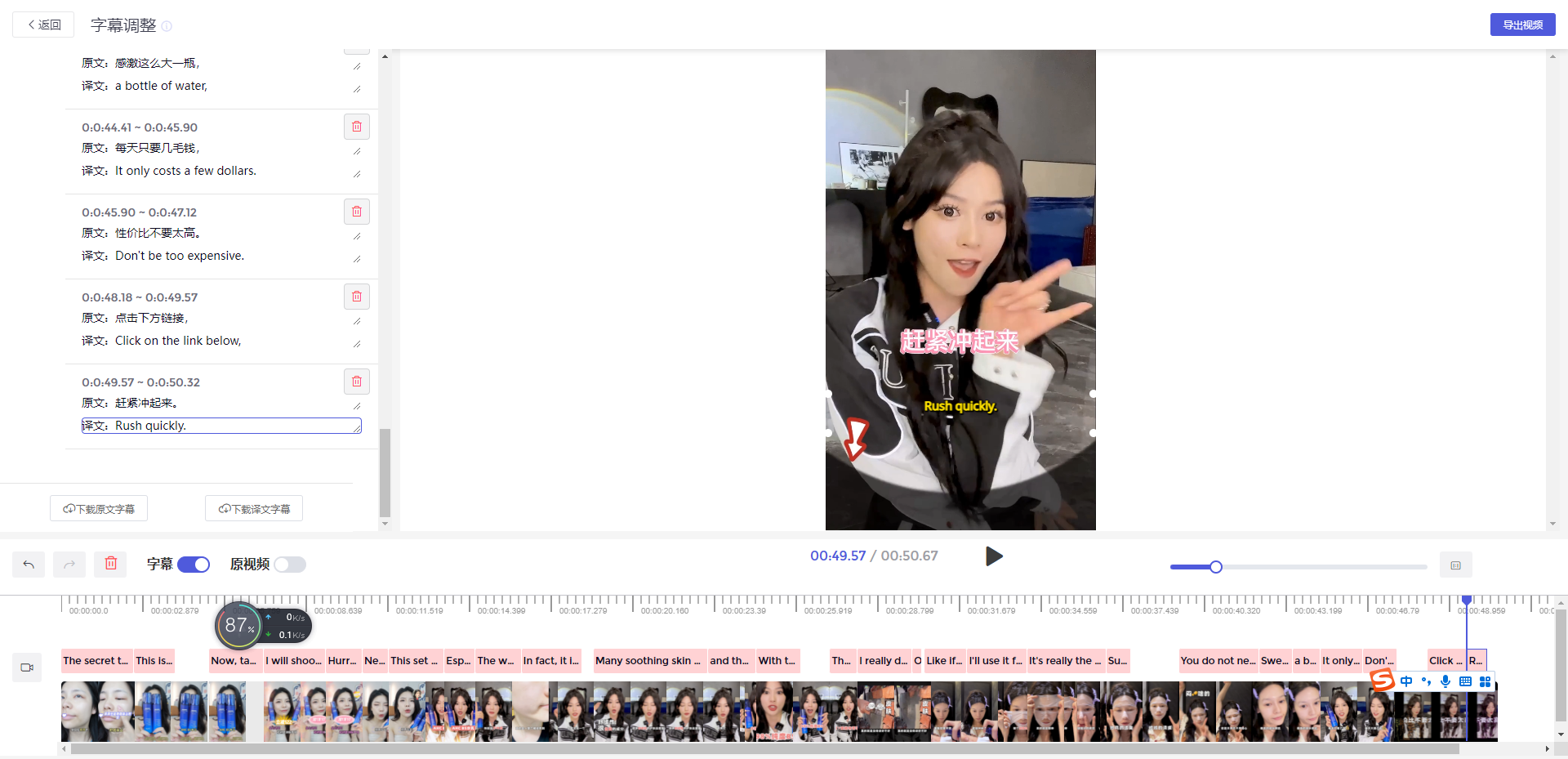
Task: Open Sogou toolbox grid icon
Action: pos(1485,681)
